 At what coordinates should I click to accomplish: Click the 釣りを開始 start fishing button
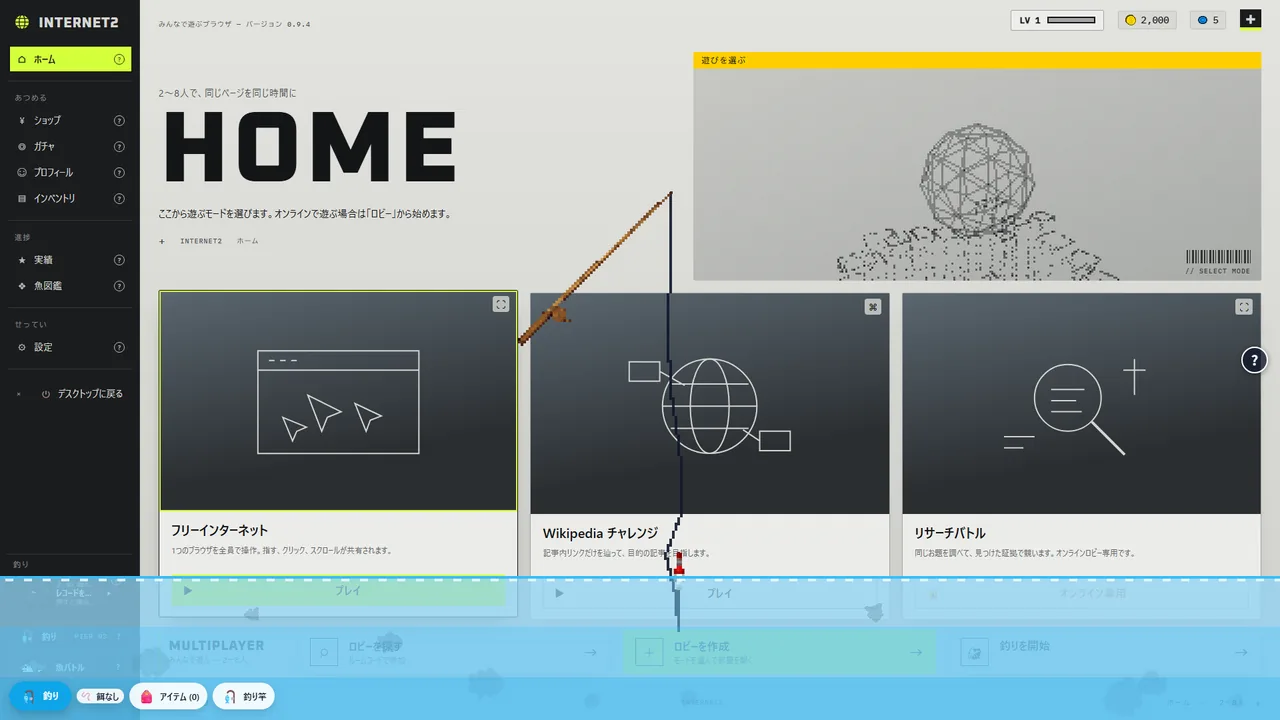[1104, 652]
